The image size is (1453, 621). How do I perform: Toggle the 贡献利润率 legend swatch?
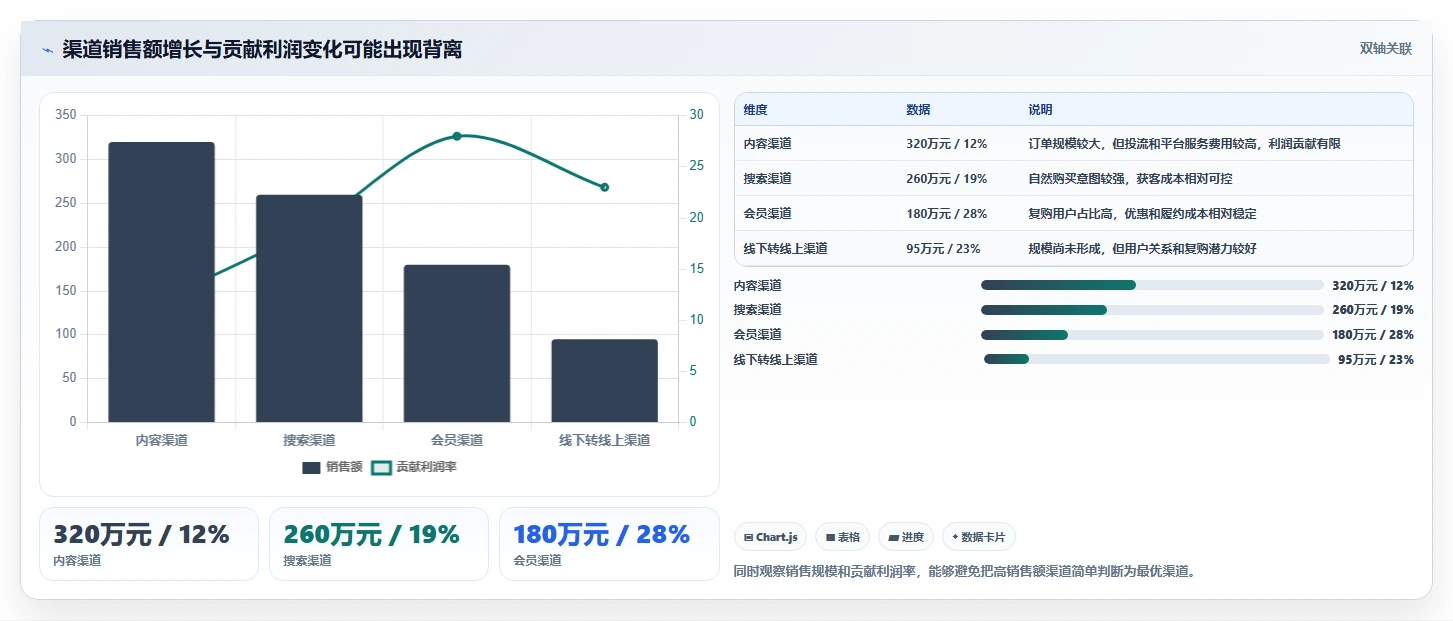pyautogui.click(x=381, y=467)
